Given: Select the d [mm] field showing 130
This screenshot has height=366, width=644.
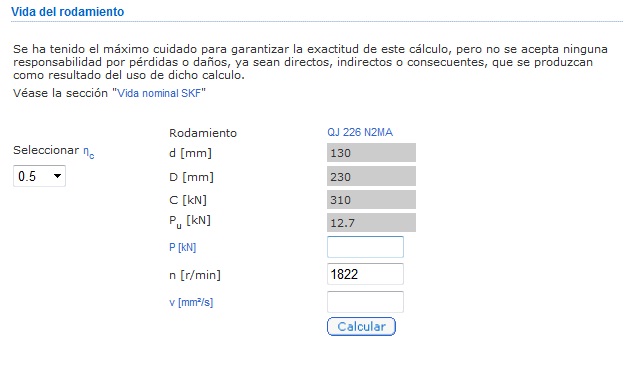Looking at the screenshot, I should [371, 153].
